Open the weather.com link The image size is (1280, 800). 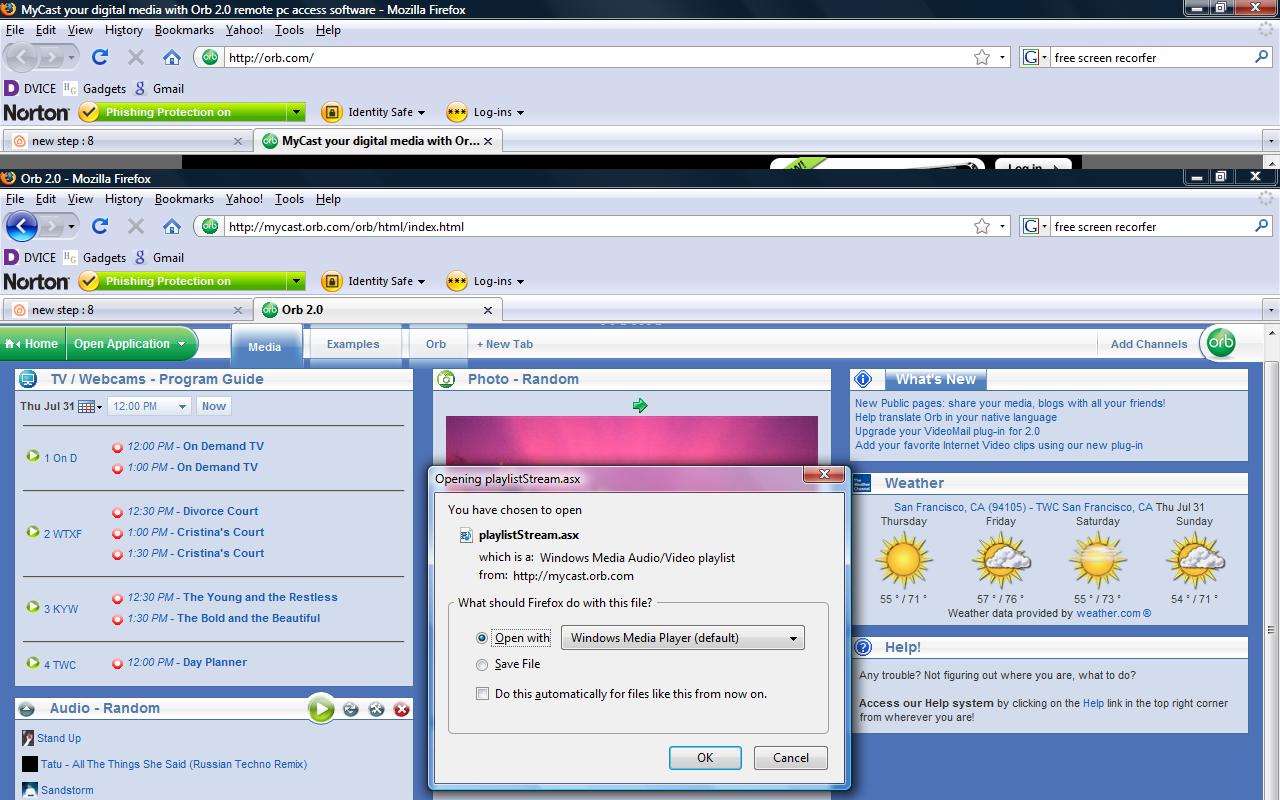(1113, 613)
